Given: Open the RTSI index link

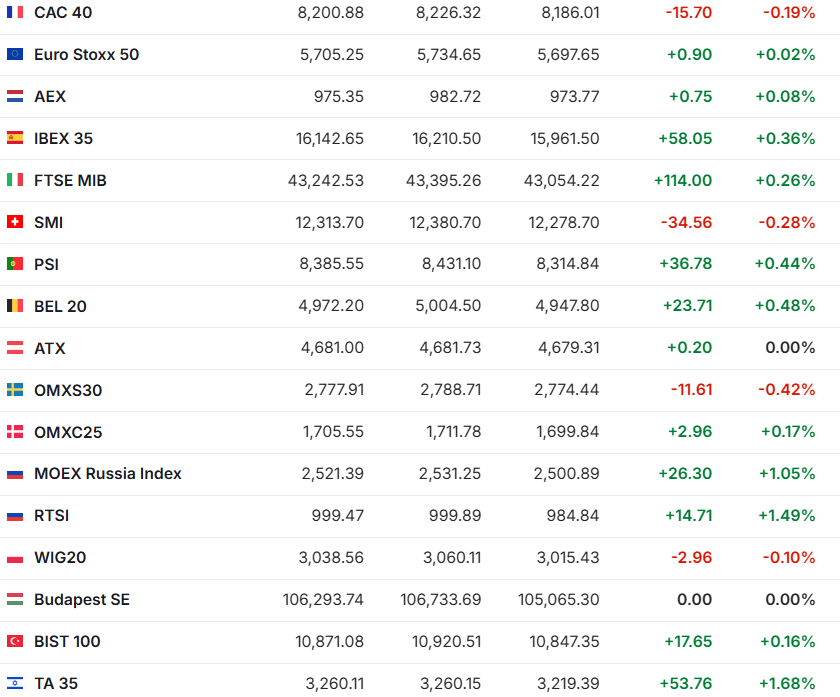Looking at the screenshot, I should (52, 516).
